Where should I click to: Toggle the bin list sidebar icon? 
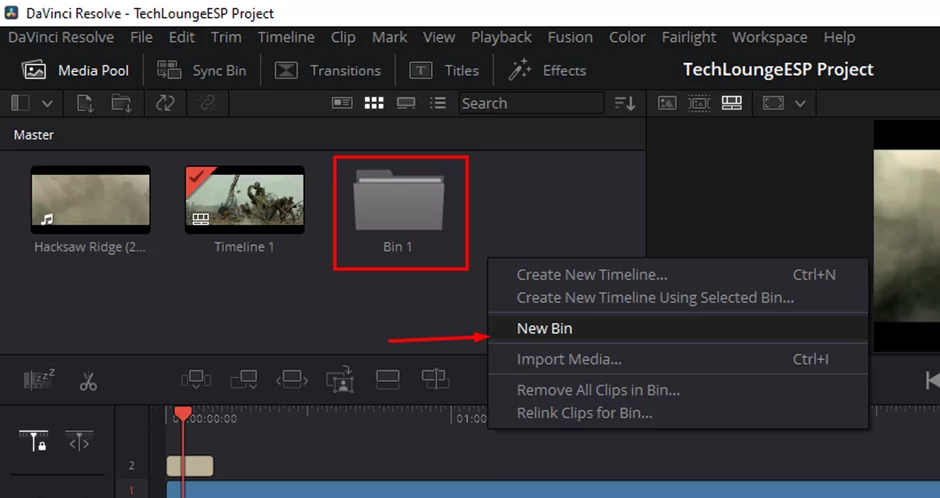(x=20, y=103)
